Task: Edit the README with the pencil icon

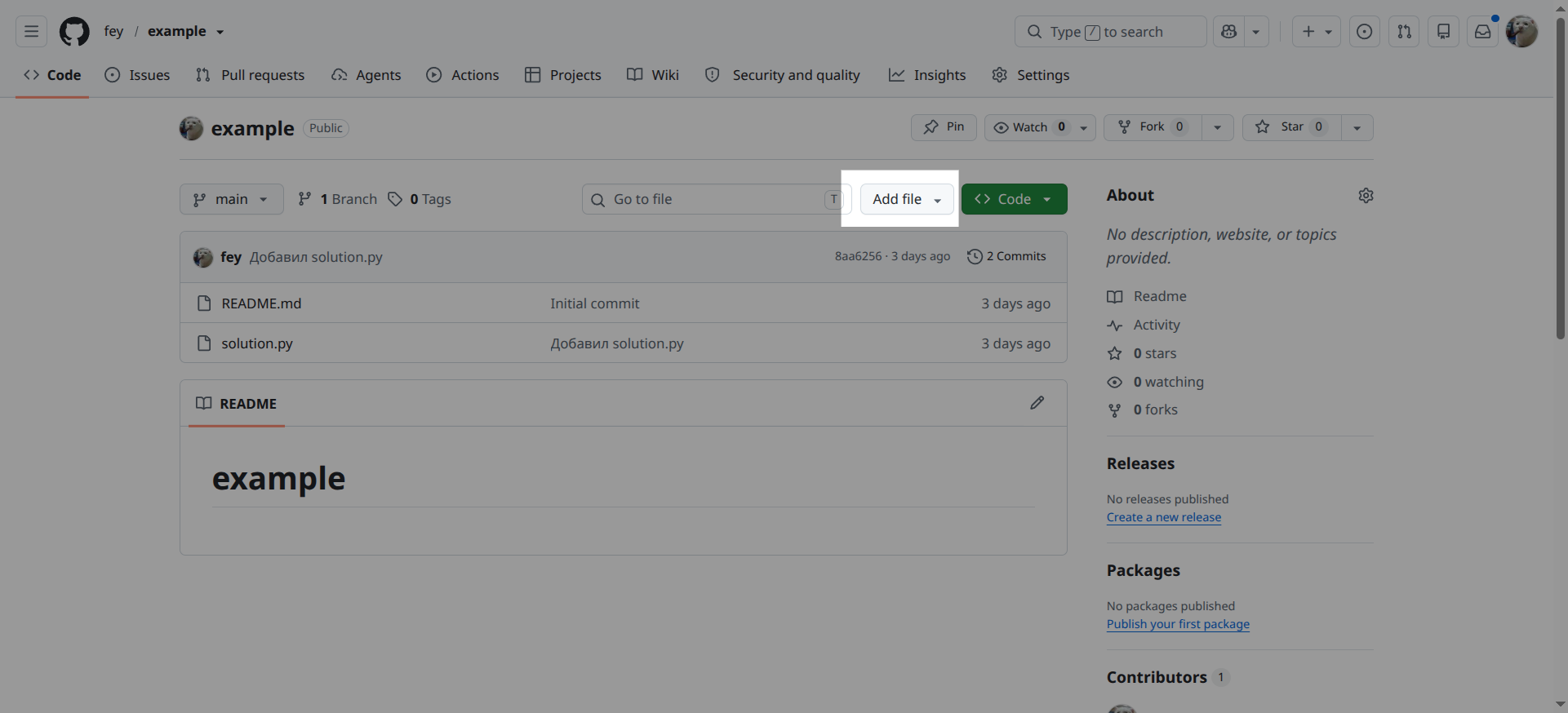Action: pos(1037,403)
